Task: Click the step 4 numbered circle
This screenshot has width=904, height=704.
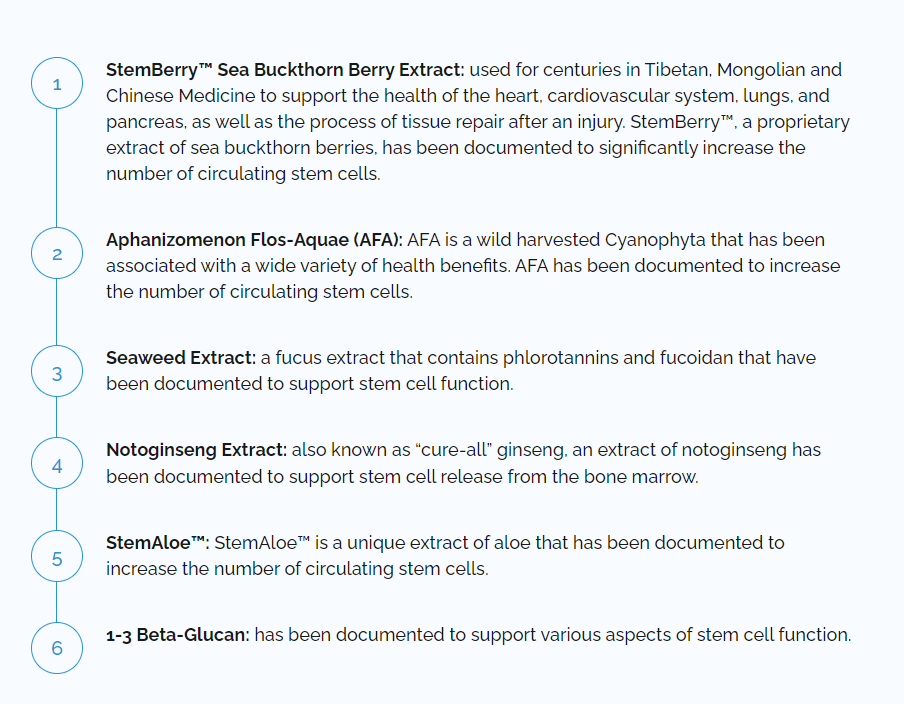Action: click(57, 466)
